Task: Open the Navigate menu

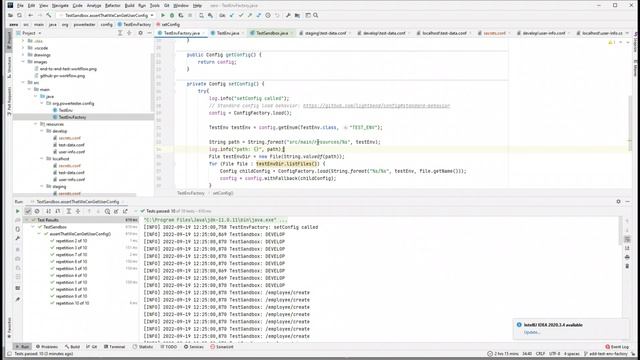Action: point(60,6)
